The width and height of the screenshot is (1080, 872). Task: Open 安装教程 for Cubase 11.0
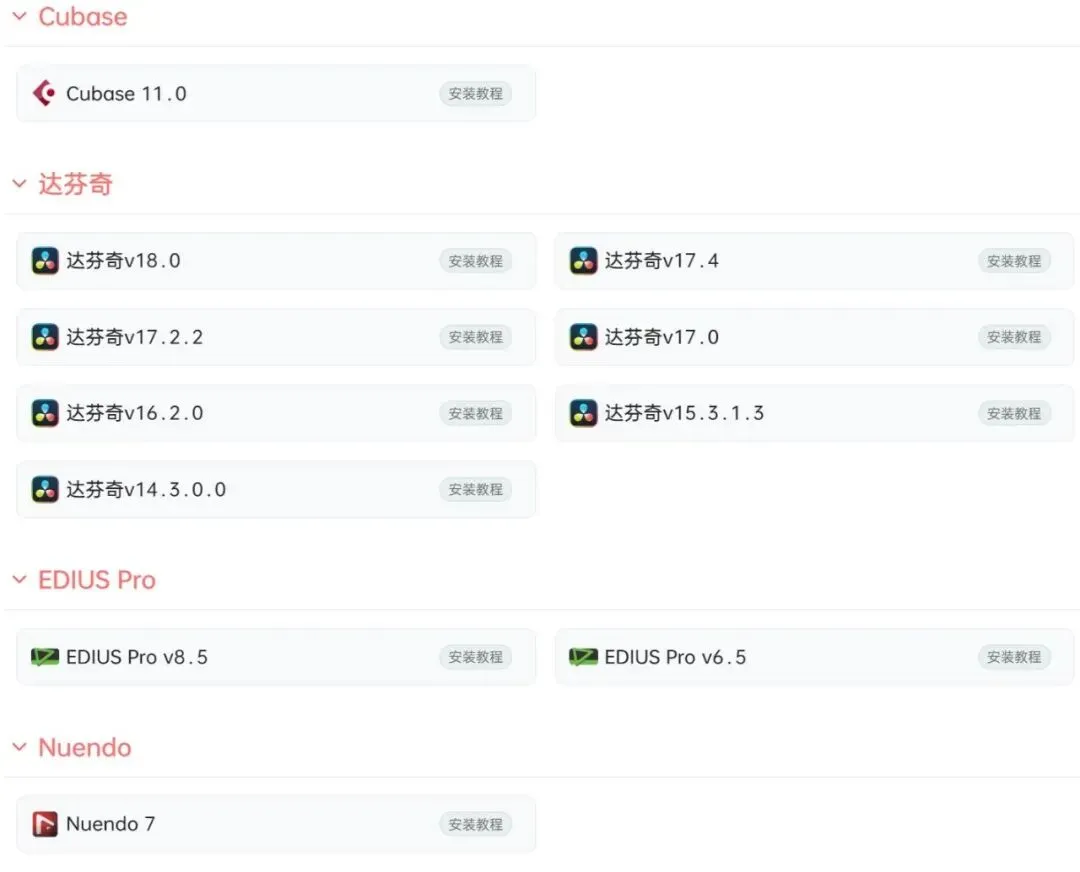(x=475, y=94)
